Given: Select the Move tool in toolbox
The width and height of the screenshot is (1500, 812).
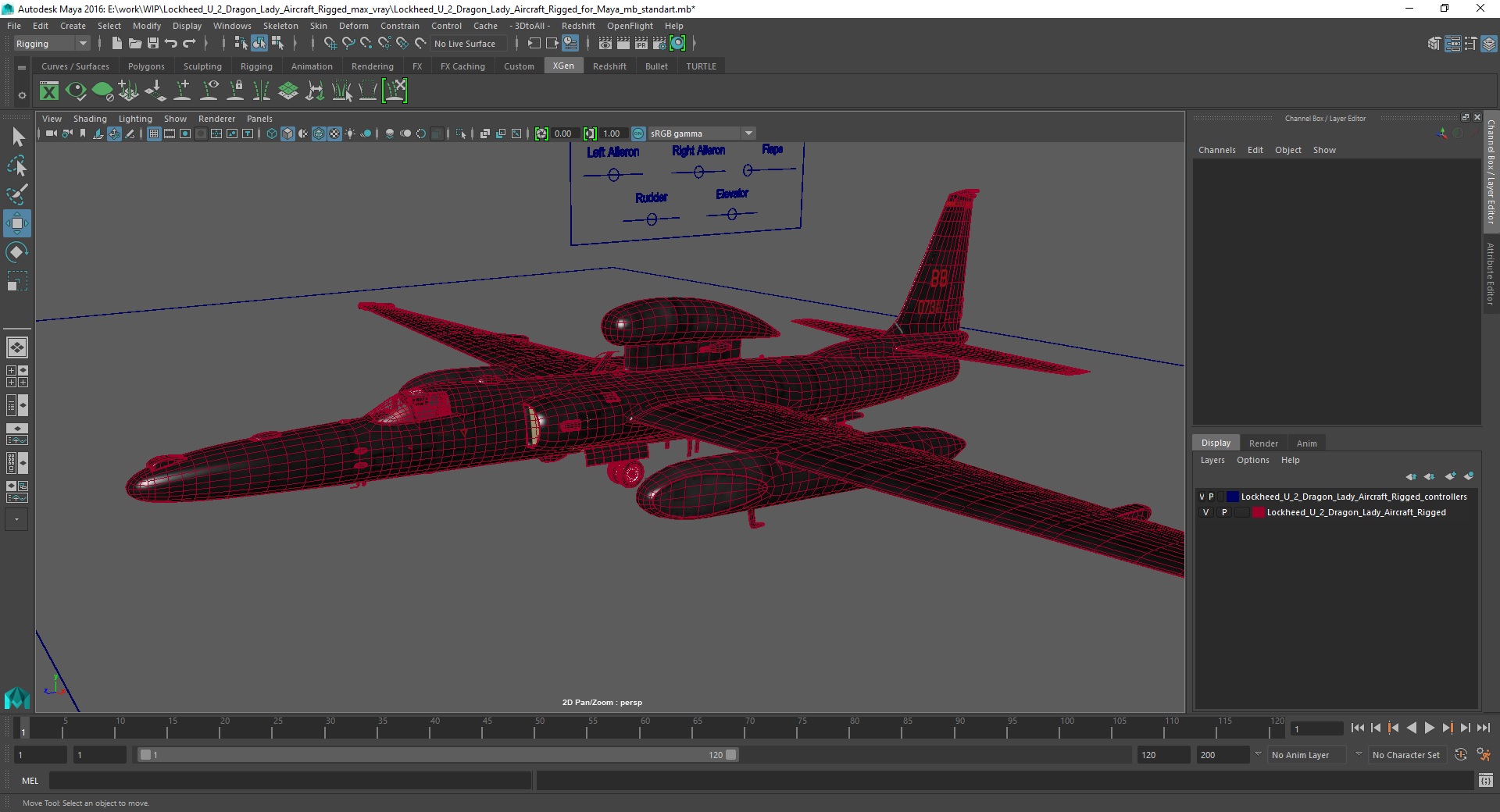Looking at the screenshot, I should (17, 223).
